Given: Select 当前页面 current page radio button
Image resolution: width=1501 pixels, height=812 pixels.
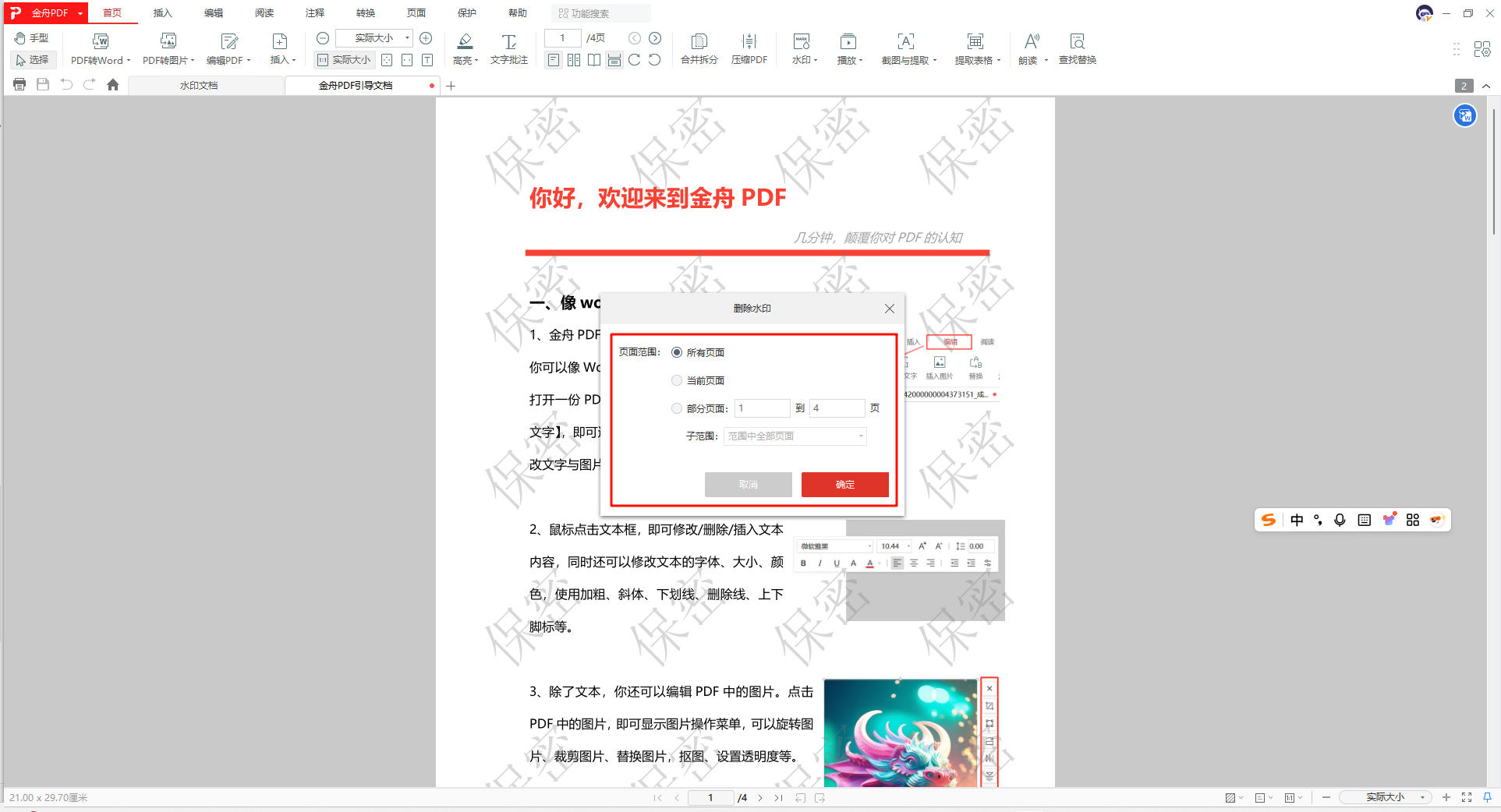Looking at the screenshot, I should pyautogui.click(x=677, y=381).
